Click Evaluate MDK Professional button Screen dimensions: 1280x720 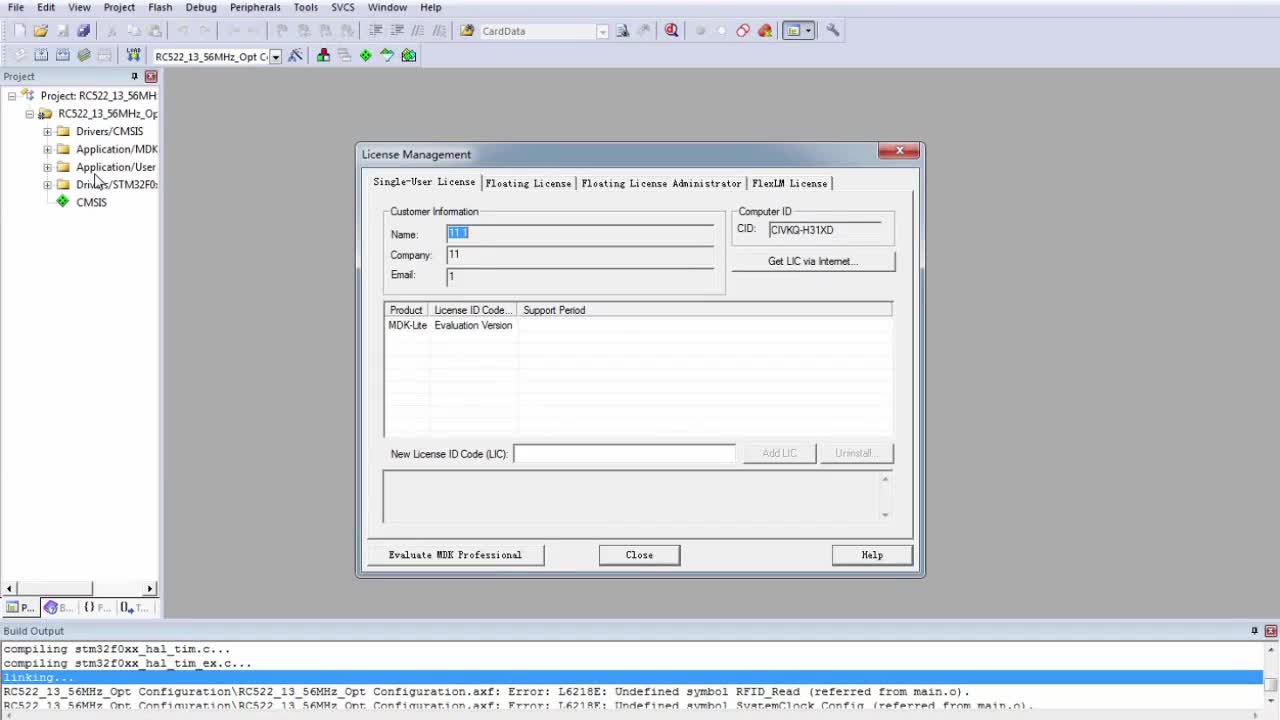coord(455,555)
